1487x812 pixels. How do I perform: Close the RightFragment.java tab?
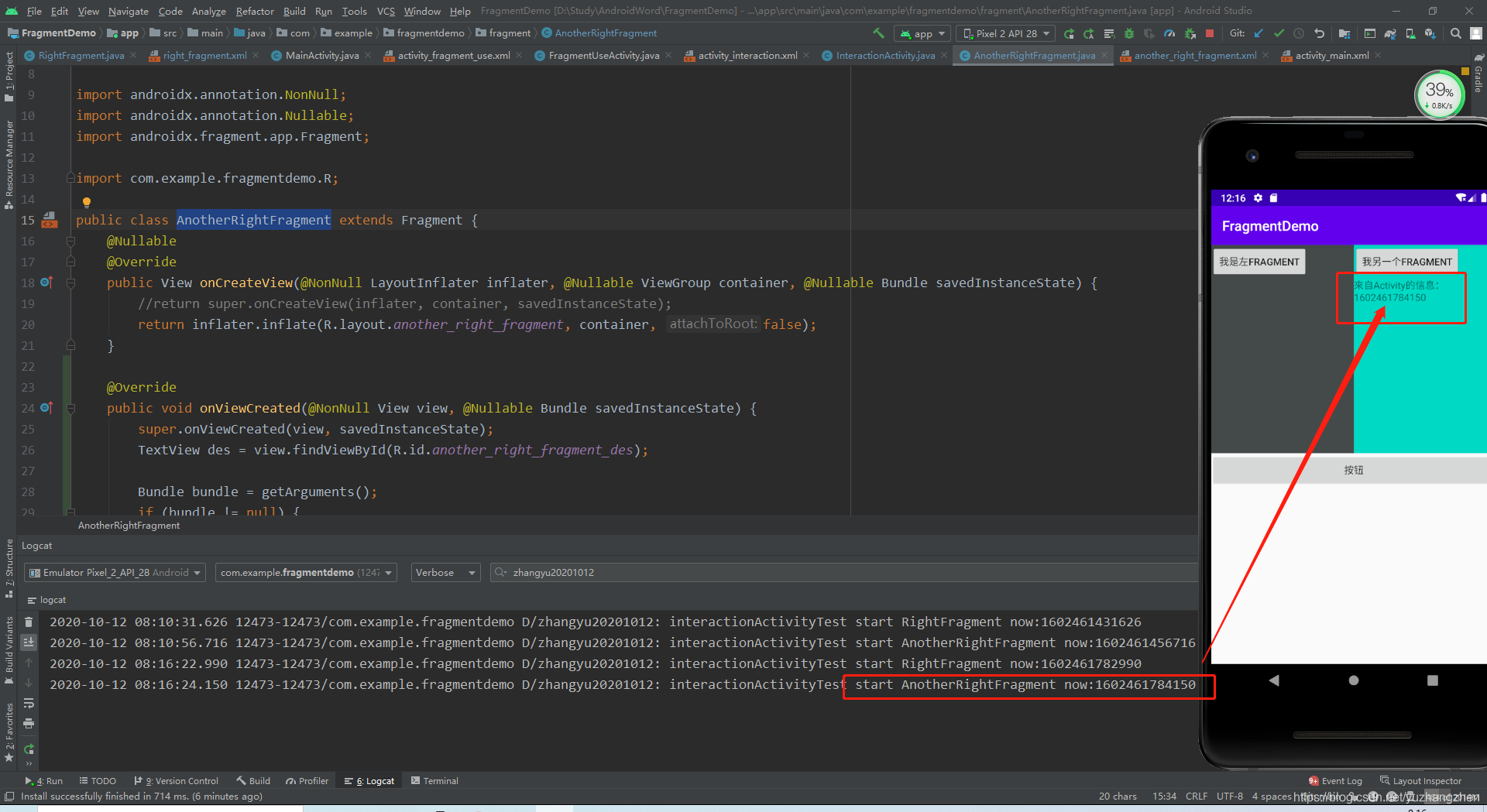[x=133, y=56]
